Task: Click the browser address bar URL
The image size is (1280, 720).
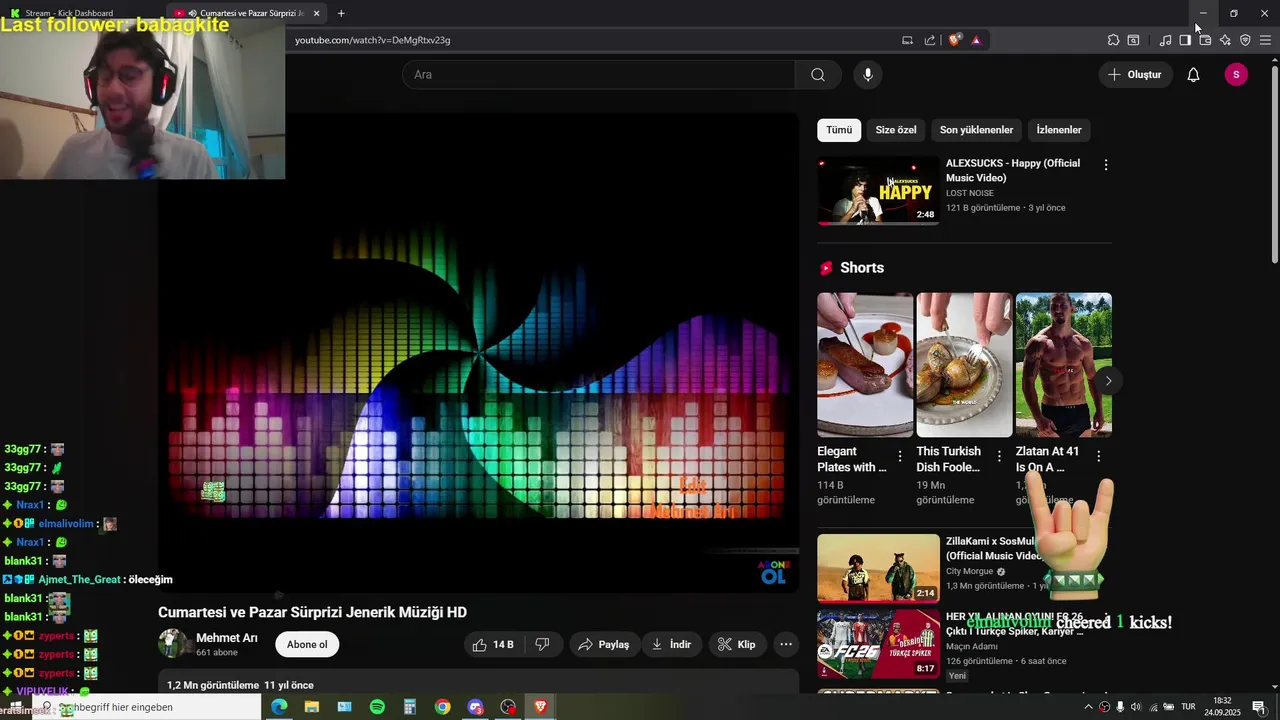Action: point(373,40)
